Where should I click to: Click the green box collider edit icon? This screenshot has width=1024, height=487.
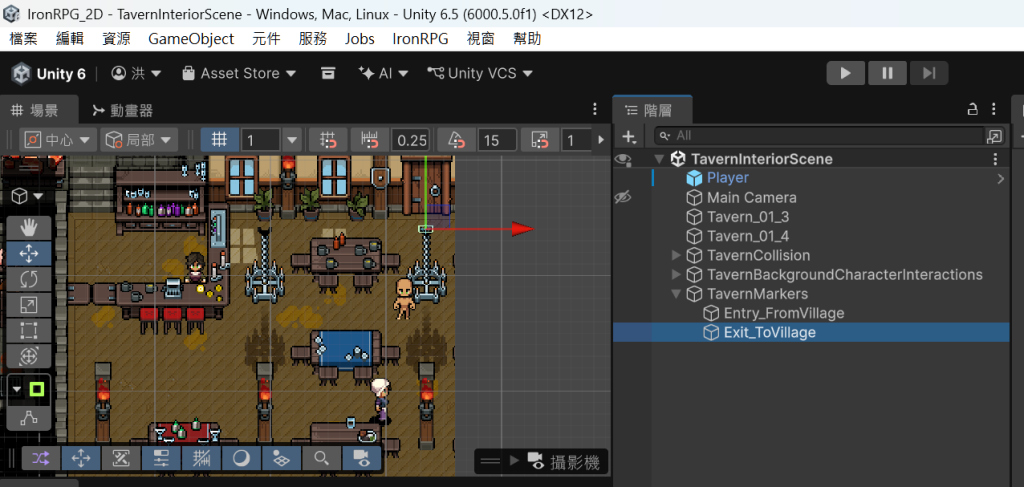tap(37, 390)
